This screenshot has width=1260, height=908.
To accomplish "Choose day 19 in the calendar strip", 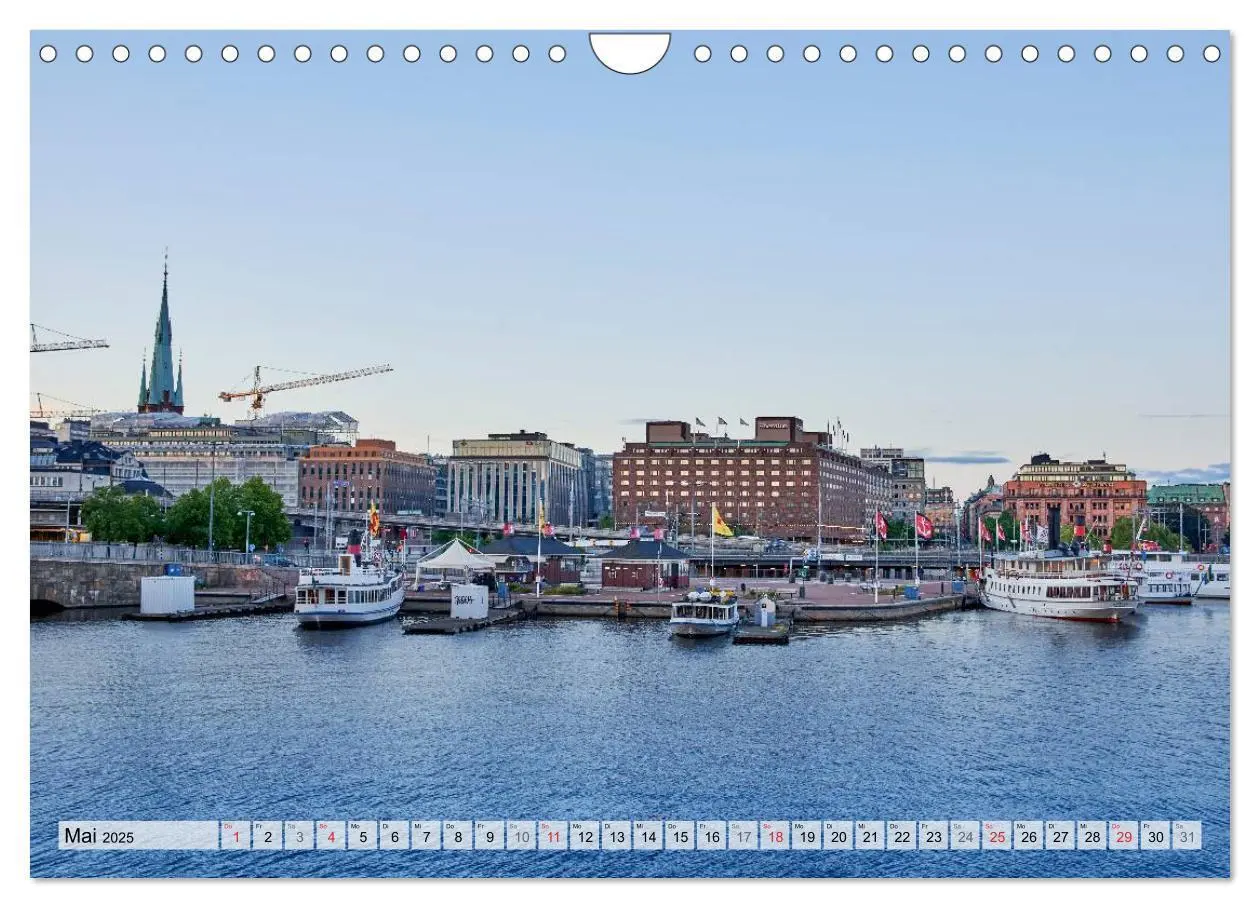I will click(807, 836).
